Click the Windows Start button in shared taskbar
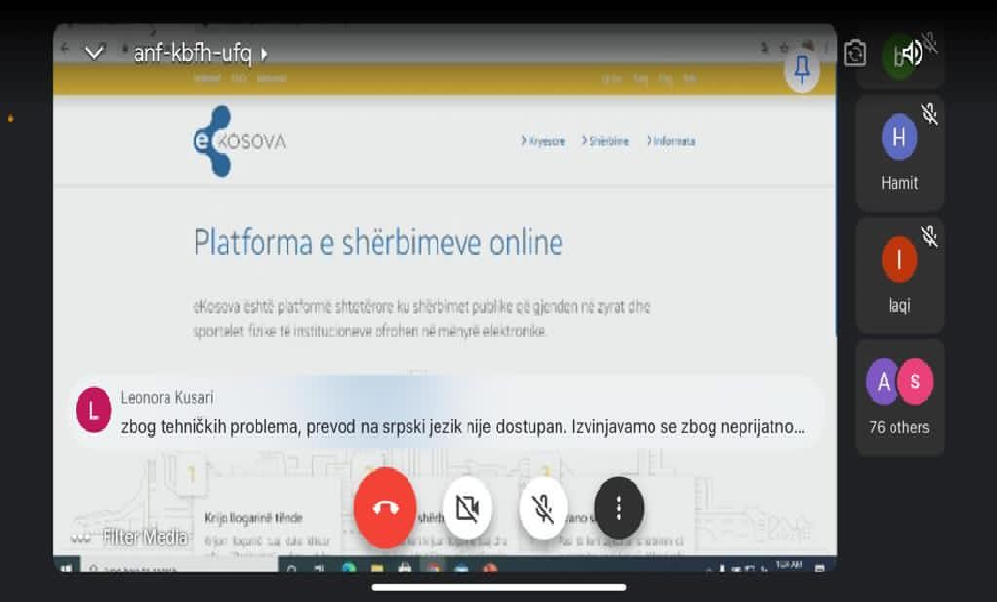Image resolution: width=997 pixels, height=602 pixels. [68, 569]
